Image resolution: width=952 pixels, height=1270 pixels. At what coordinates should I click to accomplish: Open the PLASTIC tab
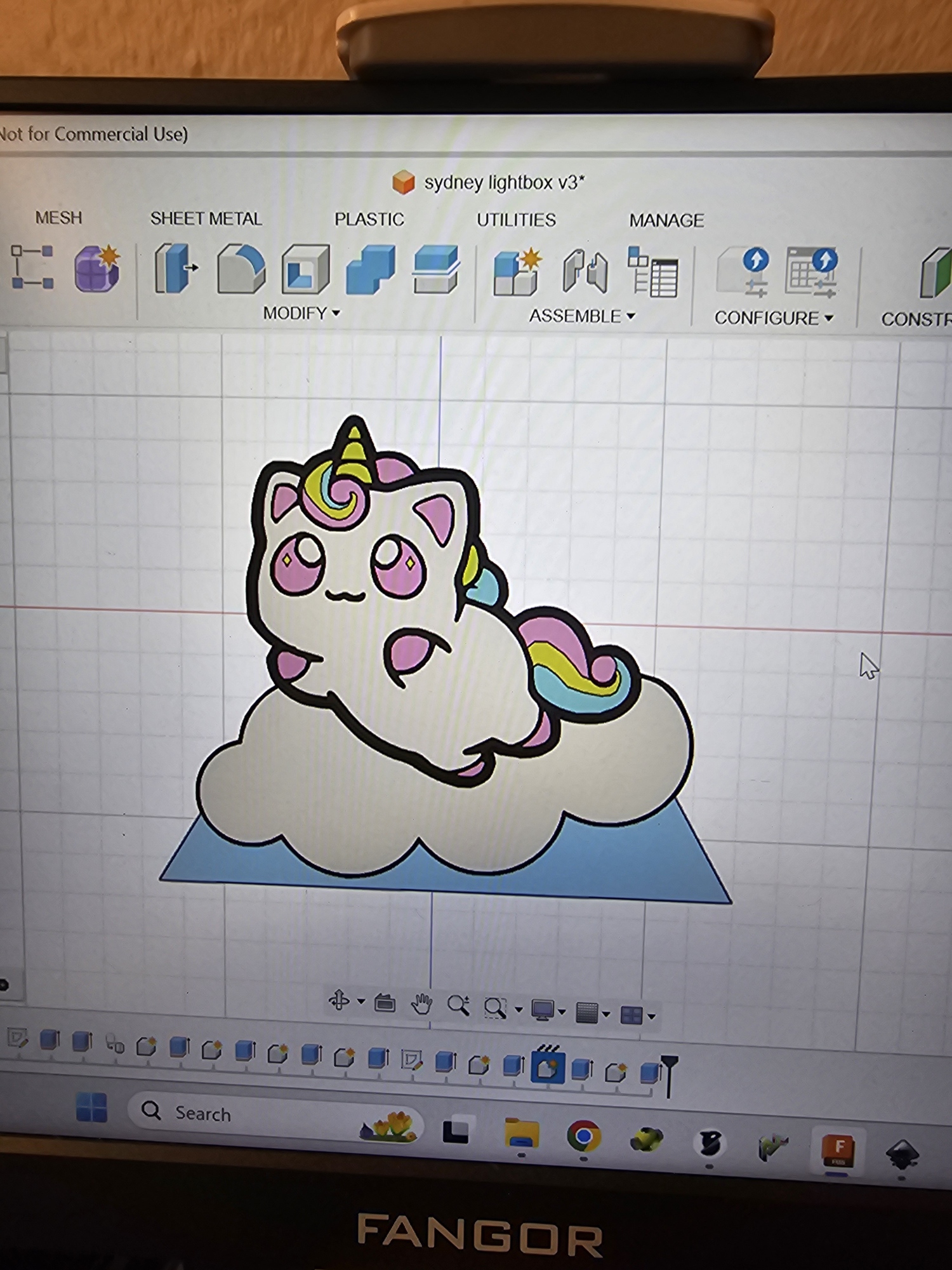[369, 219]
